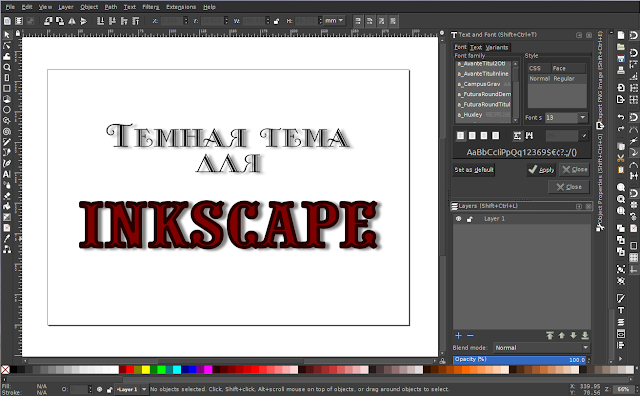This screenshot has height=396, width=640.
Task: Open the line spacing dropdown arrow
Action: [584, 136]
